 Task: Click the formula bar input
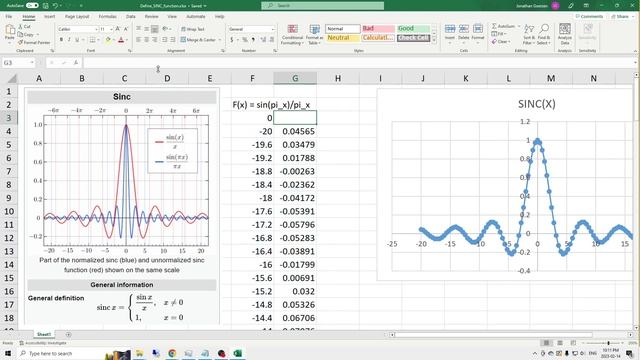click(359, 63)
